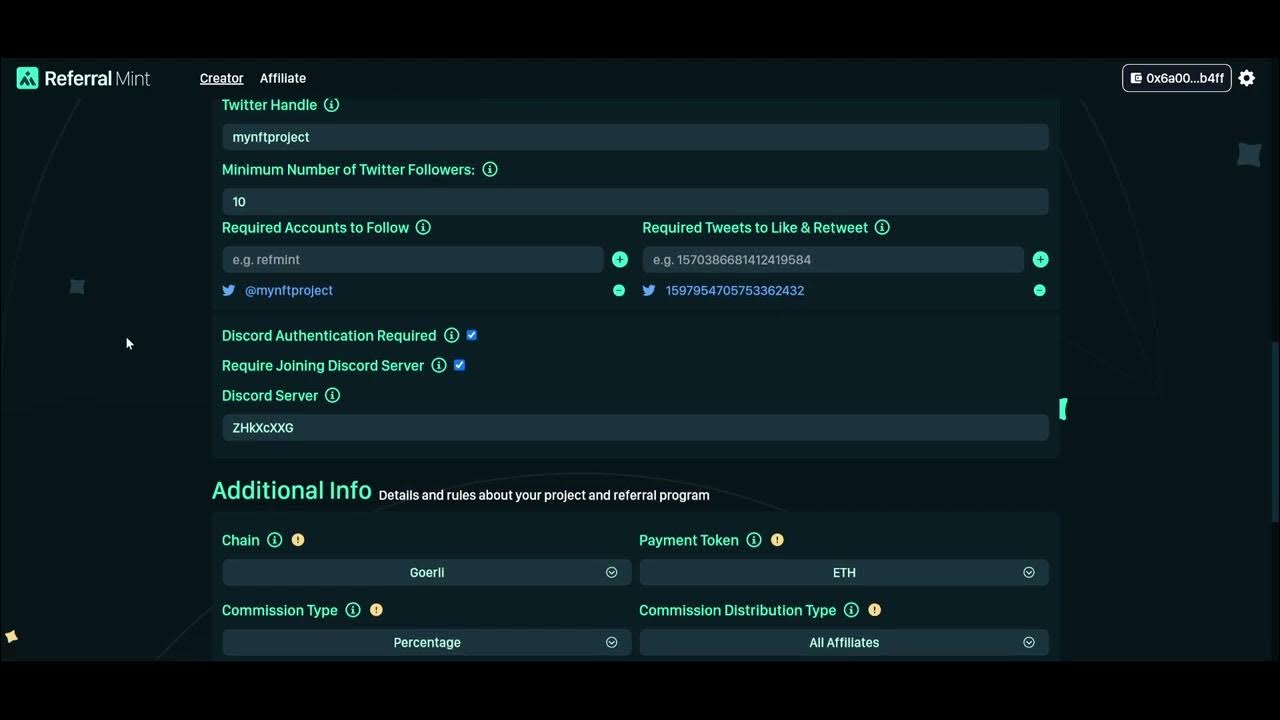
Task: Open the settings gear icon
Action: tap(1247, 78)
